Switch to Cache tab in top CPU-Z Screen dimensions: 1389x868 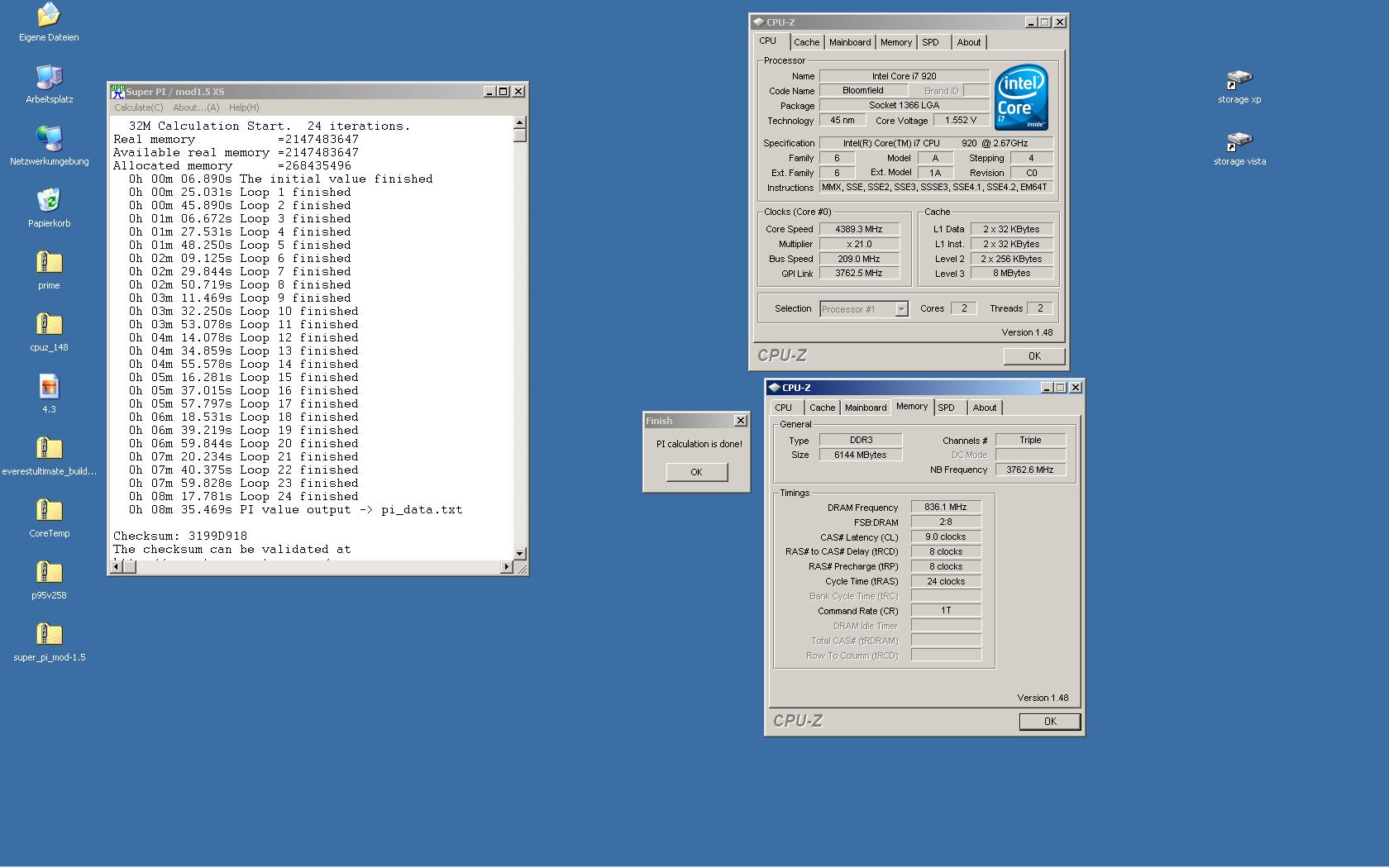pos(806,42)
